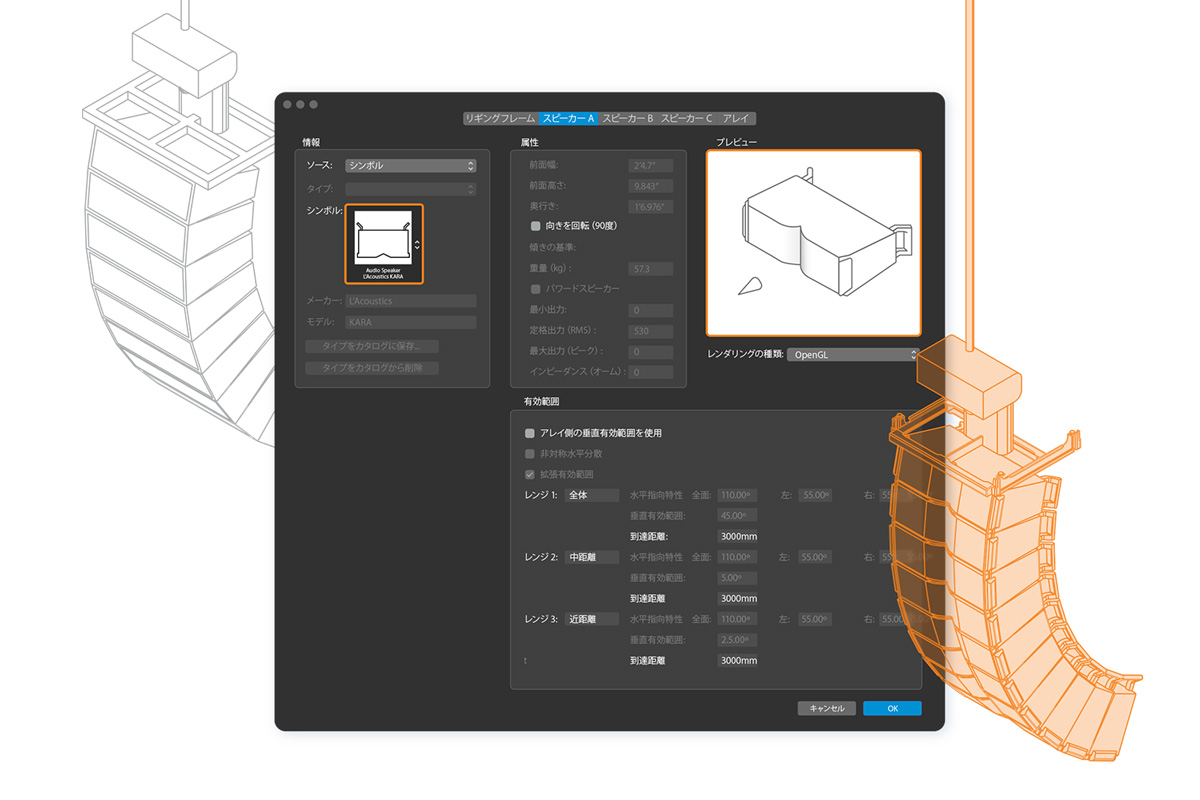This screenshot has height=800, width=1200.
Task: Click the 前面高さ field
Action: (651, 186)
